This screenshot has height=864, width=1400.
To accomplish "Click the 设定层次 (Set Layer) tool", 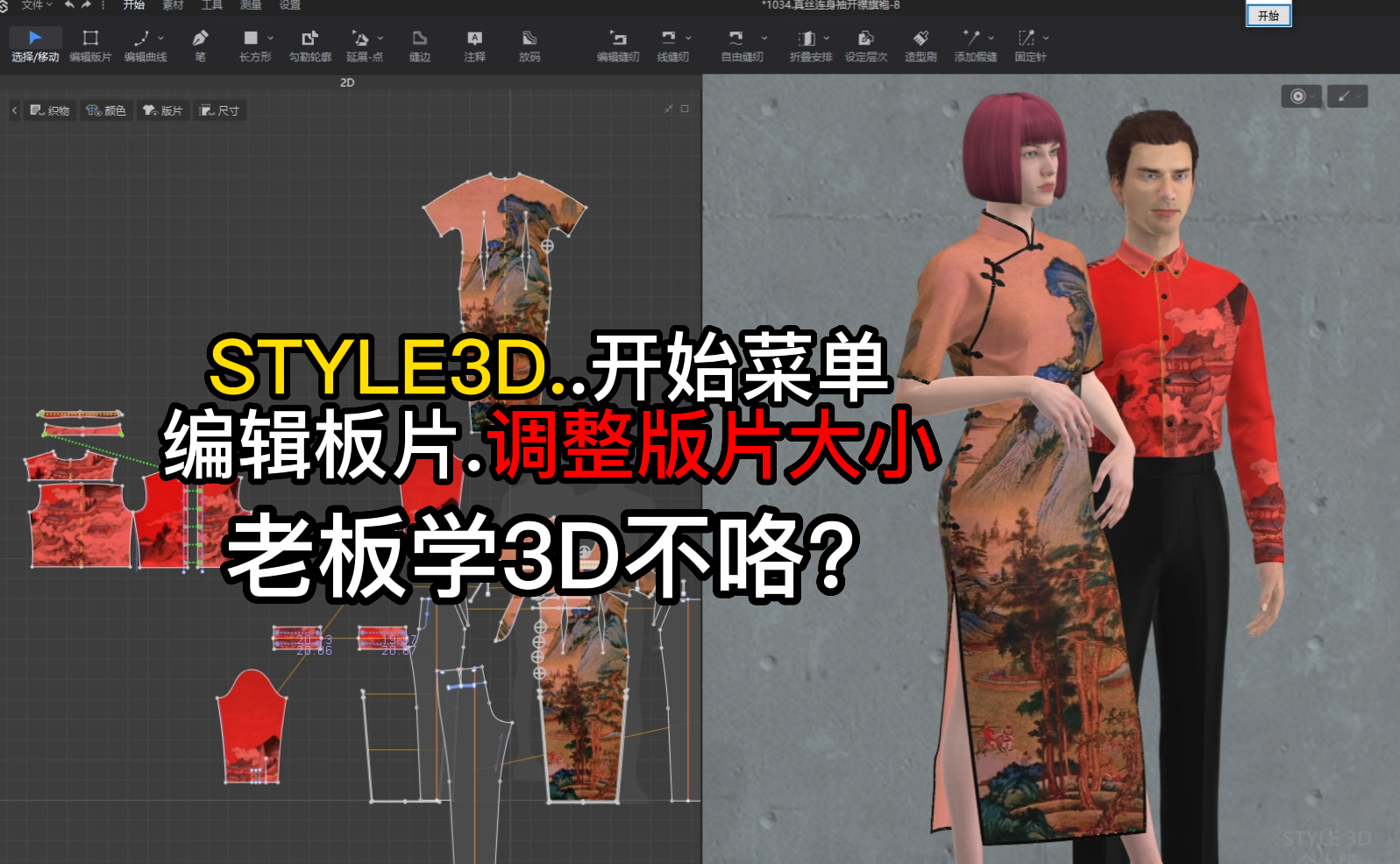I will point(866,46).
